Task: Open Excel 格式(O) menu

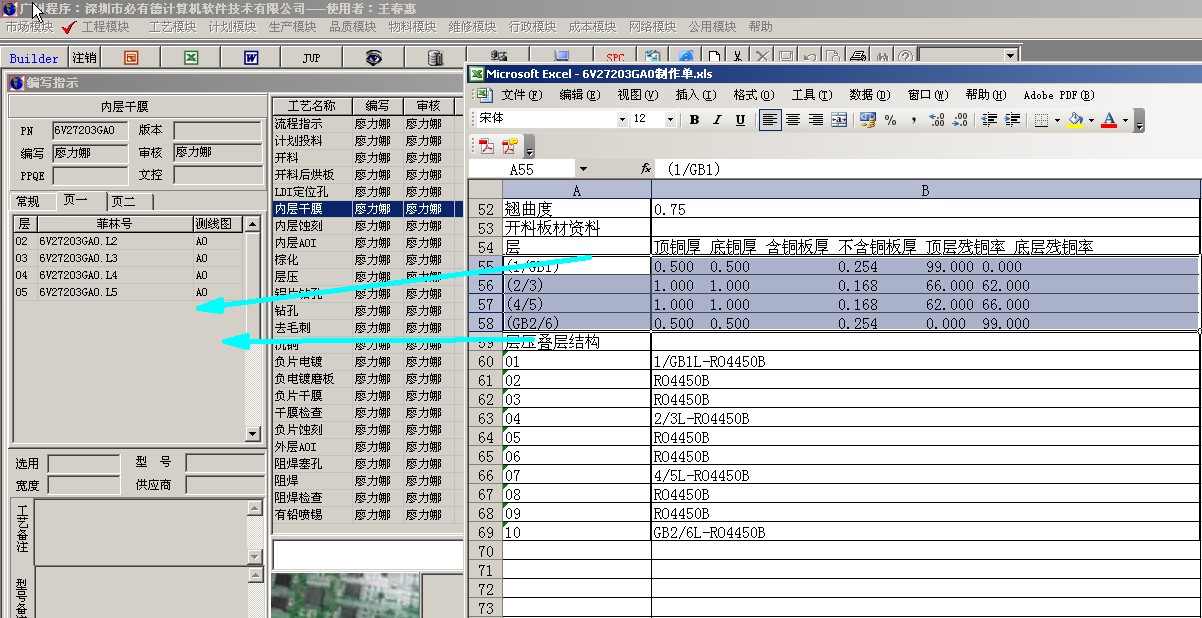Action: [x=753, y=95]
